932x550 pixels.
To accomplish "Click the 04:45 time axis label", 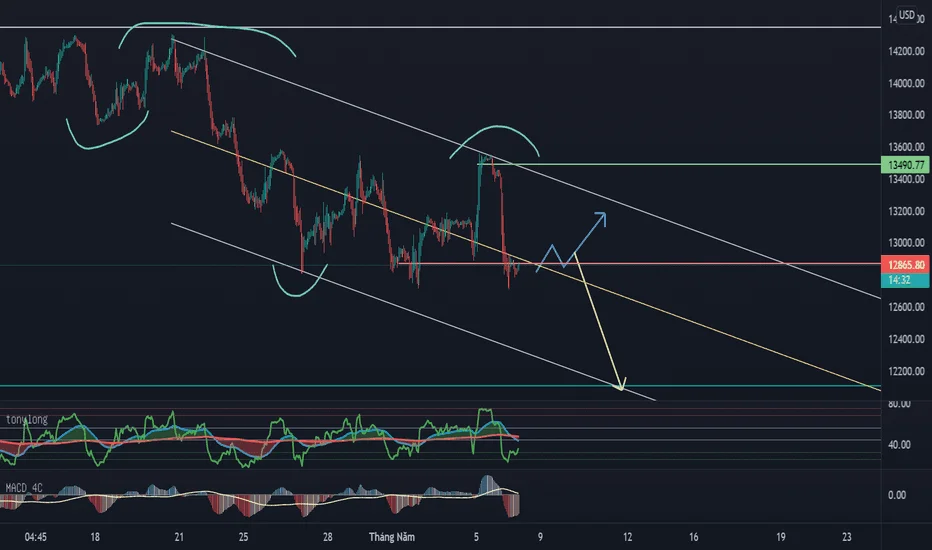I will [x=38, y=535].
